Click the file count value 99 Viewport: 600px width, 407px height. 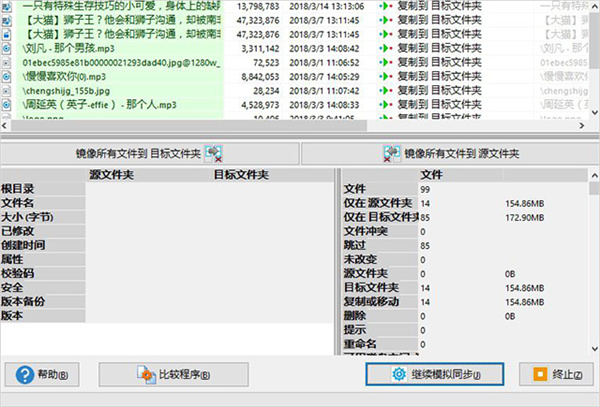point(425,189)
